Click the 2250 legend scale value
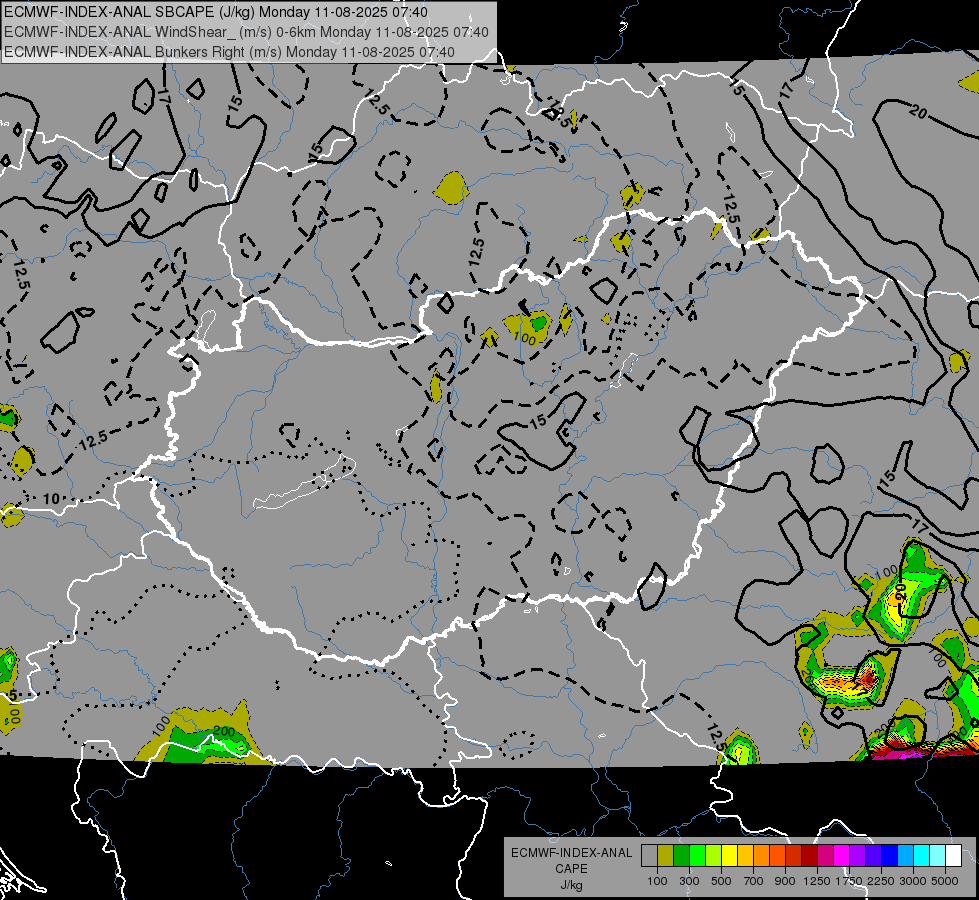Screen dimensions: 979x900 [881, 881]
